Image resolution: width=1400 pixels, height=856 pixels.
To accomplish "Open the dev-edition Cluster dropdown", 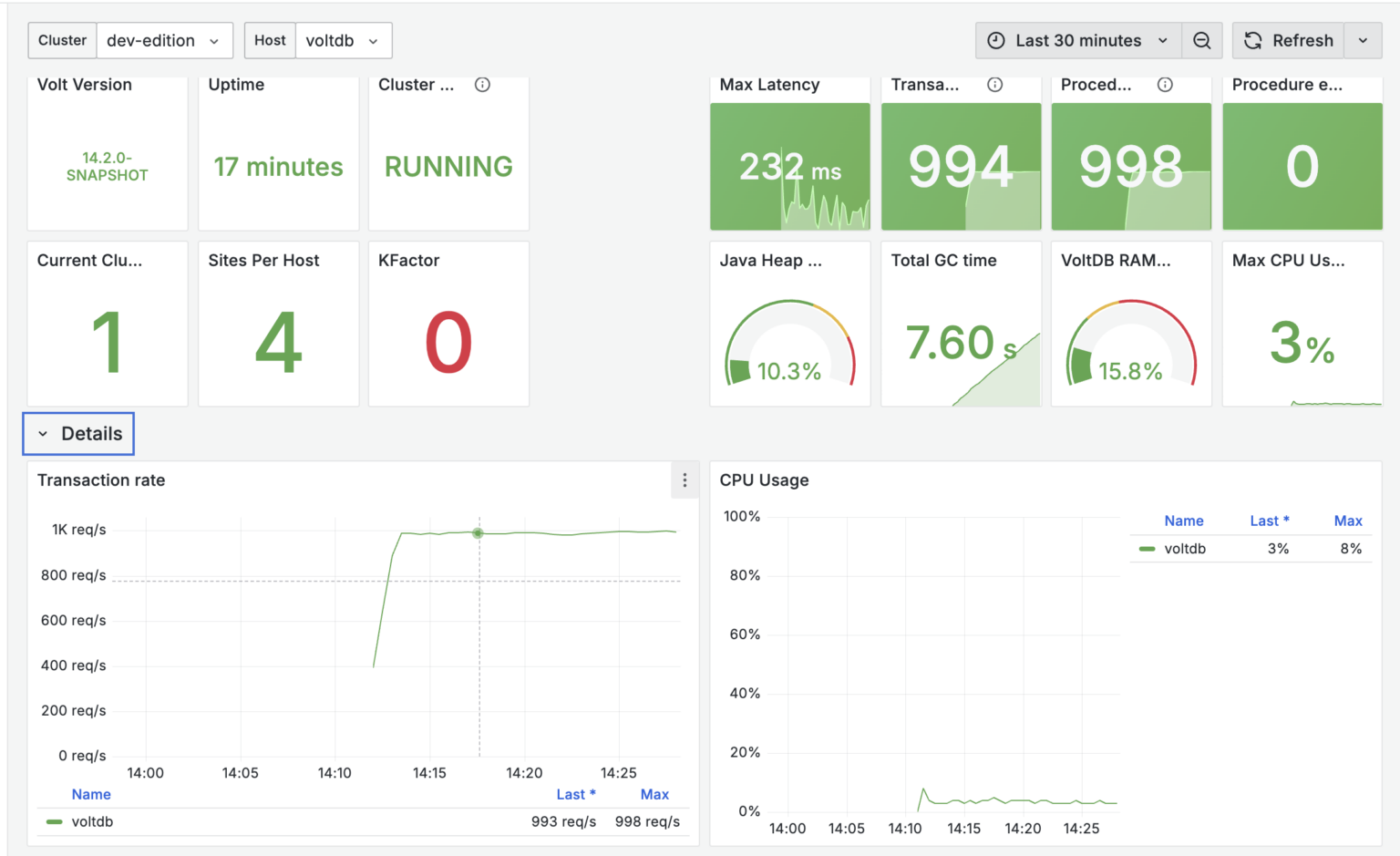I will [165, 40].
